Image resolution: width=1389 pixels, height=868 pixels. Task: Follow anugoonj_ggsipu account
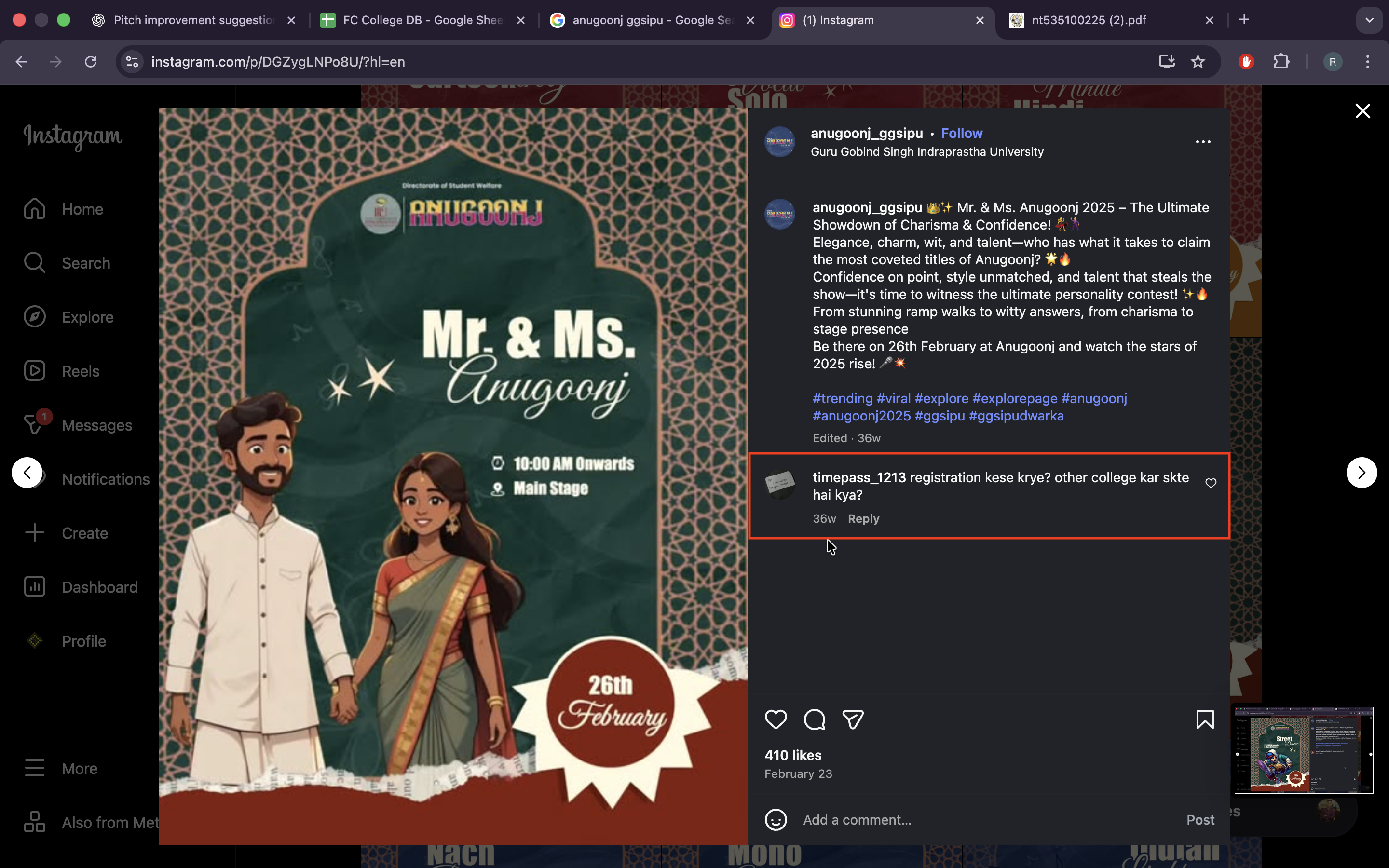[x=961, y=133]
